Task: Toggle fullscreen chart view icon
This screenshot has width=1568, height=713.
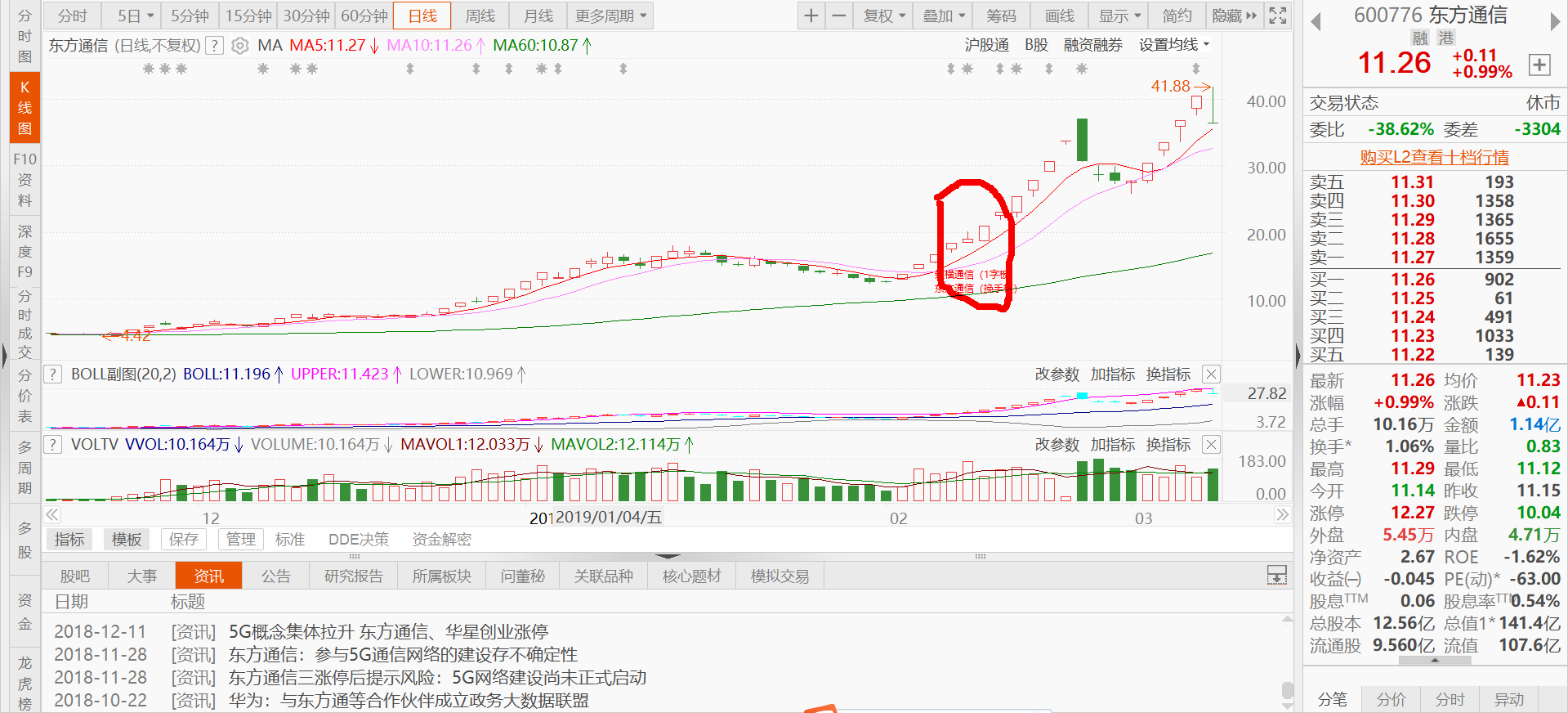Action: point(1277,16)
